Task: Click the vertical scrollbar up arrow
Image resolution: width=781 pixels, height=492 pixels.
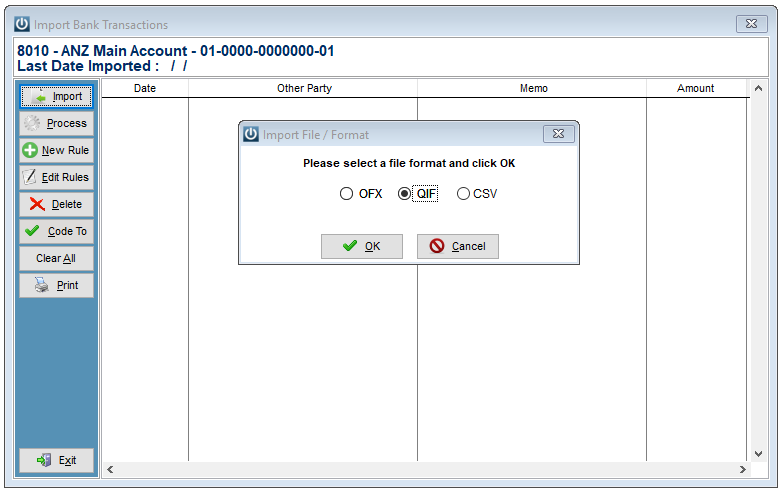Action: coord(758,89)
